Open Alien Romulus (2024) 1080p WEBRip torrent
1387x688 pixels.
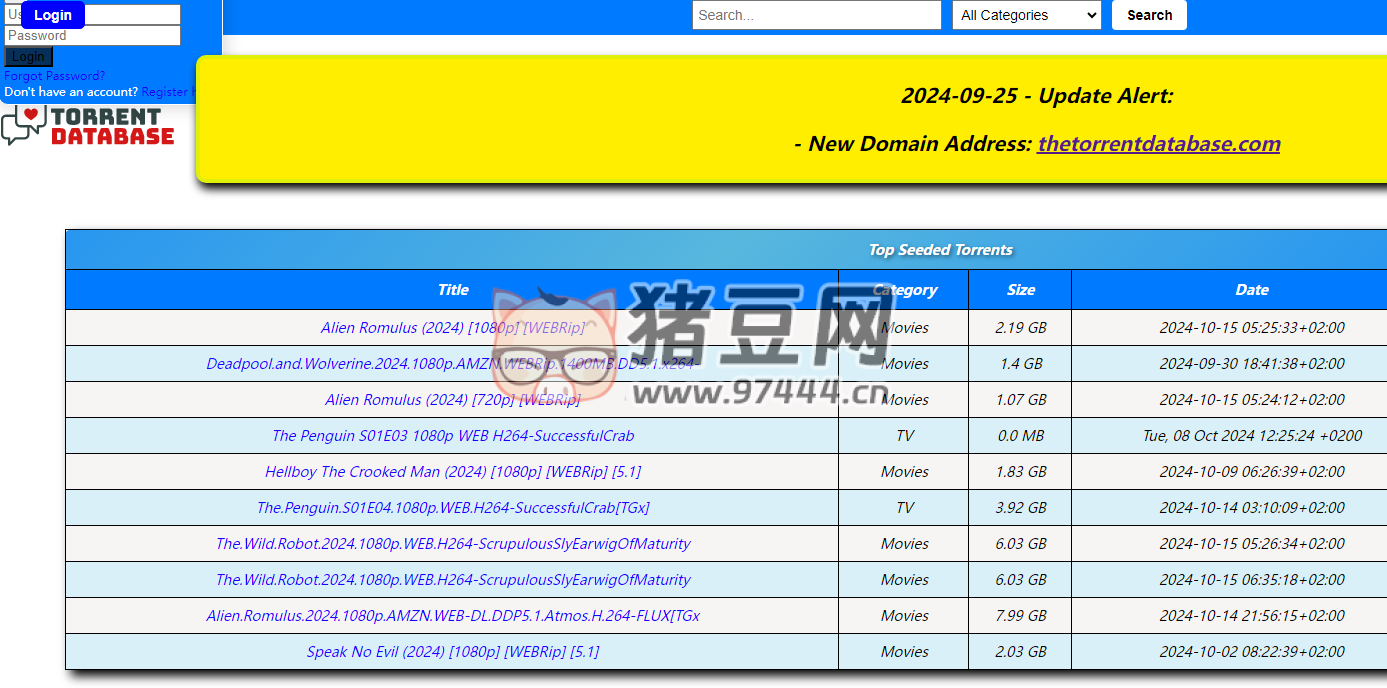[x=450, y=327]
